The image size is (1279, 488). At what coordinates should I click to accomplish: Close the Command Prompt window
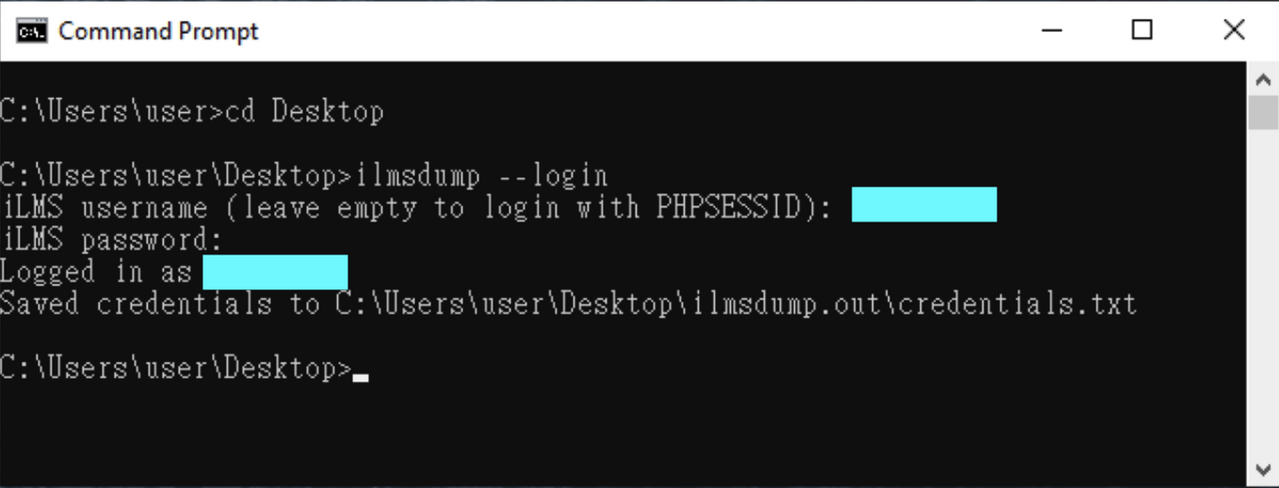click(x=1233, y=31)
